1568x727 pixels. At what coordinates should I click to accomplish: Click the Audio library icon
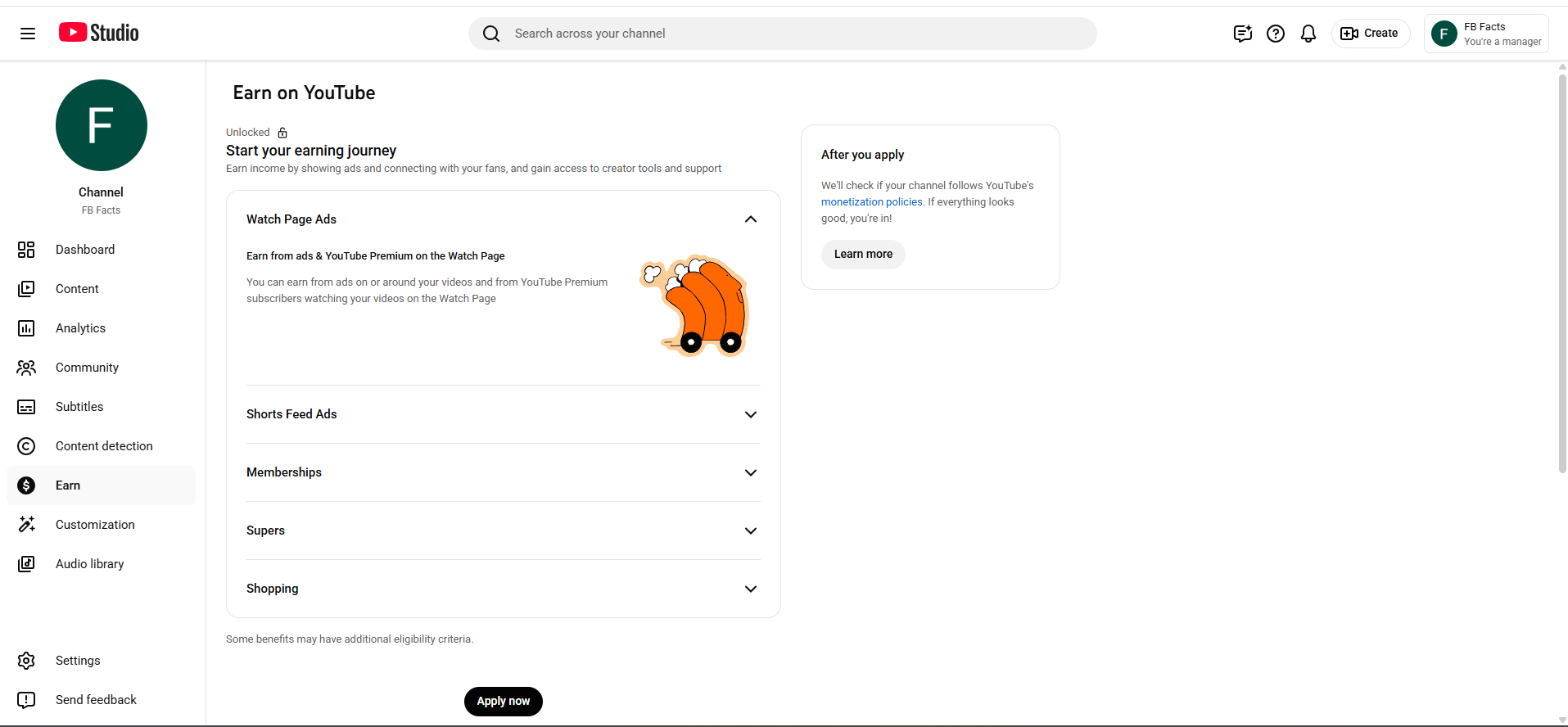(26, 564)
